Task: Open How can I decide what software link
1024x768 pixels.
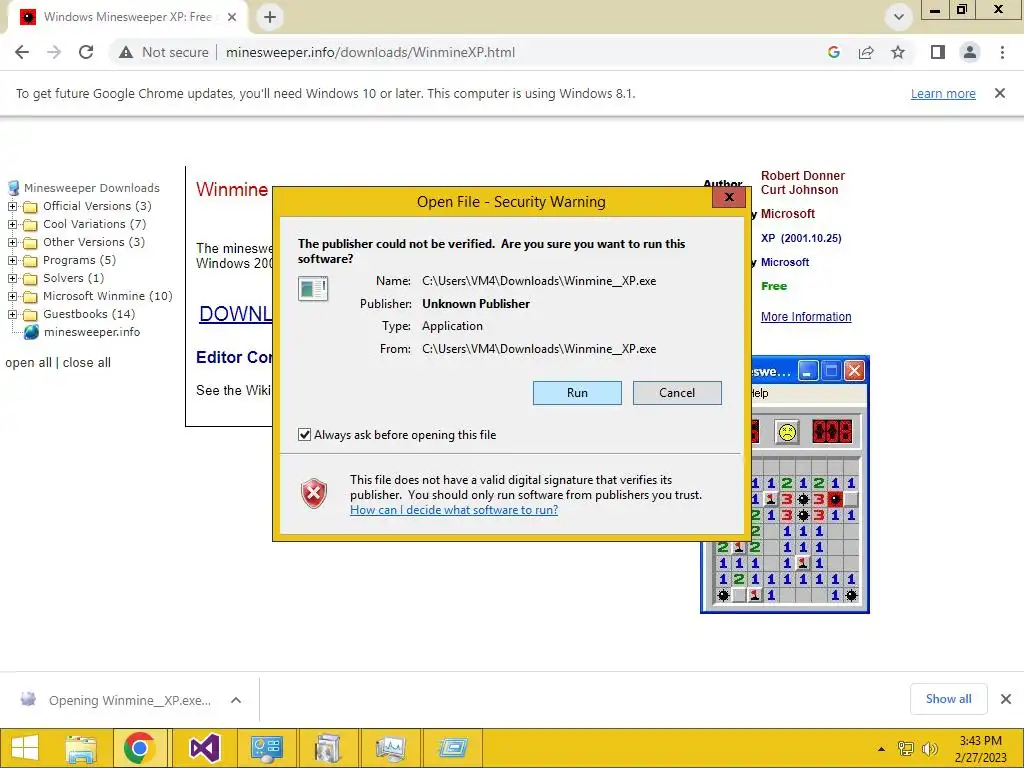Action: [x=454, y=510]
